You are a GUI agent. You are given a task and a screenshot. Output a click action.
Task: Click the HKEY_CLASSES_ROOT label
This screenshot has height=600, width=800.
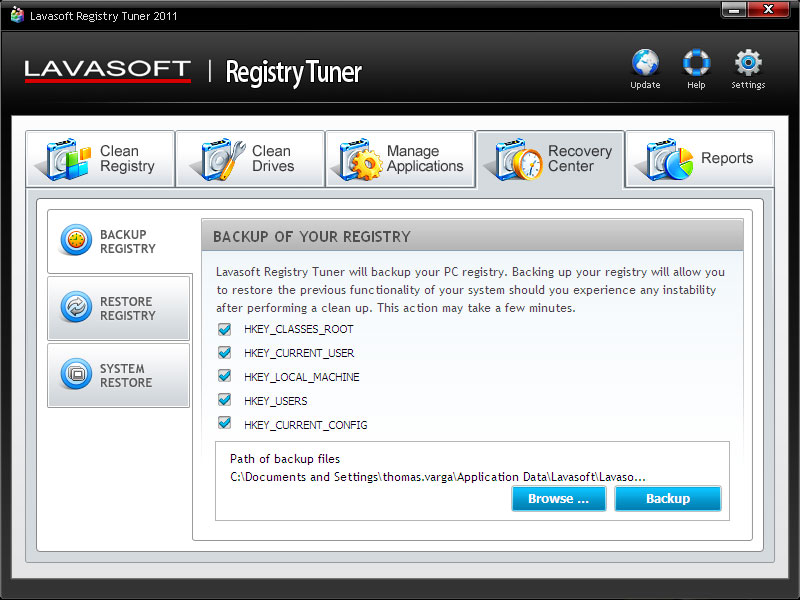[298, 329]
